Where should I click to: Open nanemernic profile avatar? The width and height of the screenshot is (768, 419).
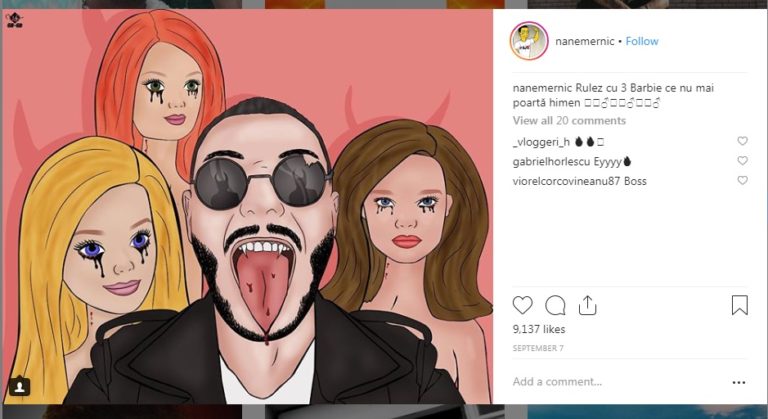529,41
